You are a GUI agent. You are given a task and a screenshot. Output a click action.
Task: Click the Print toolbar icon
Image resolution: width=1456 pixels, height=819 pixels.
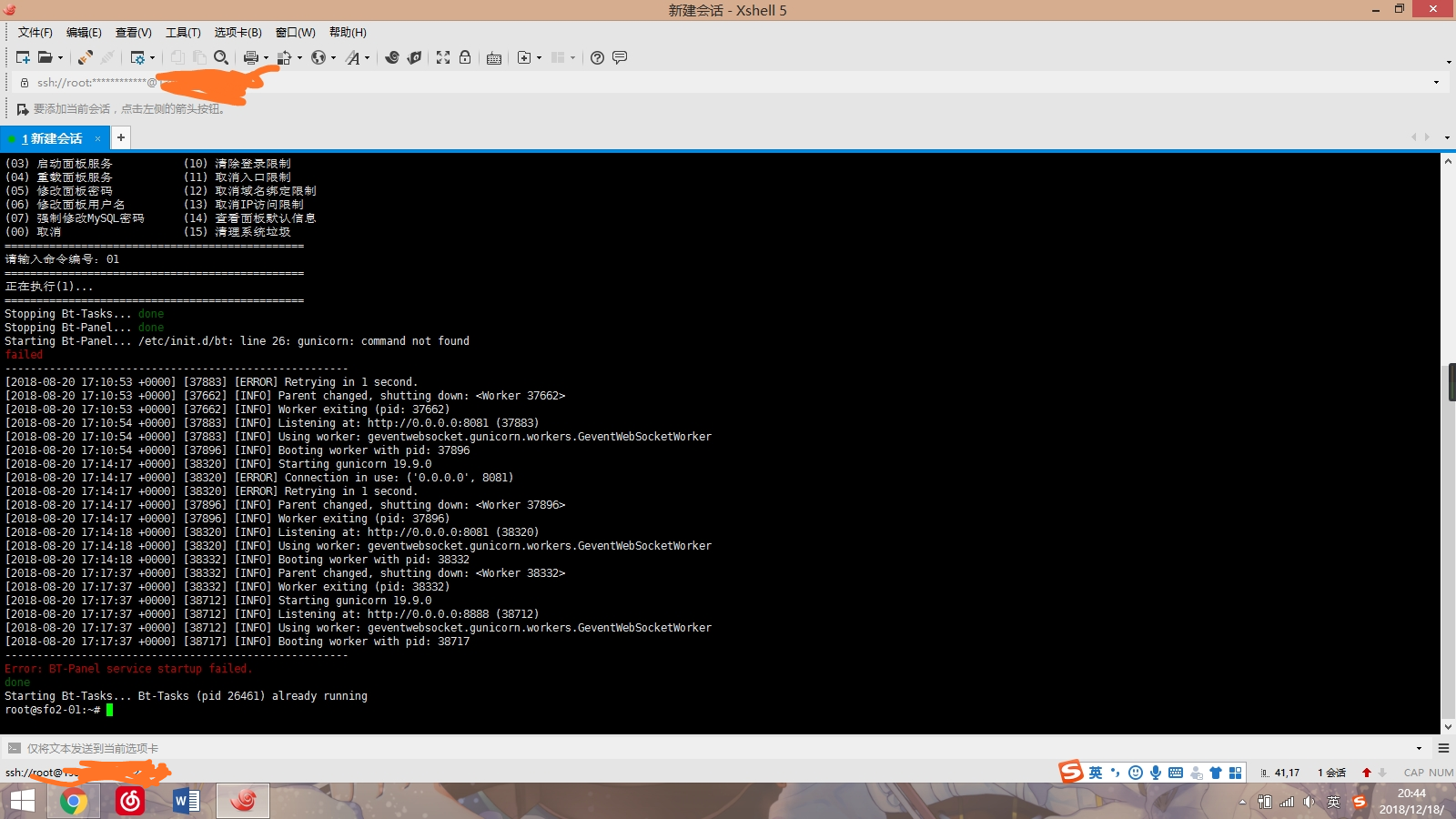point(250,57)
